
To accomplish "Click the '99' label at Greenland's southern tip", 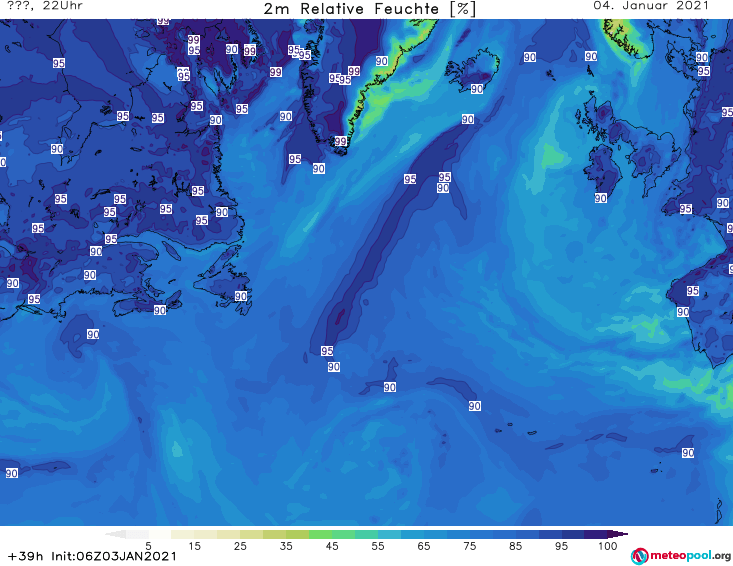I will pyautogui.click(x=340, y=141).
